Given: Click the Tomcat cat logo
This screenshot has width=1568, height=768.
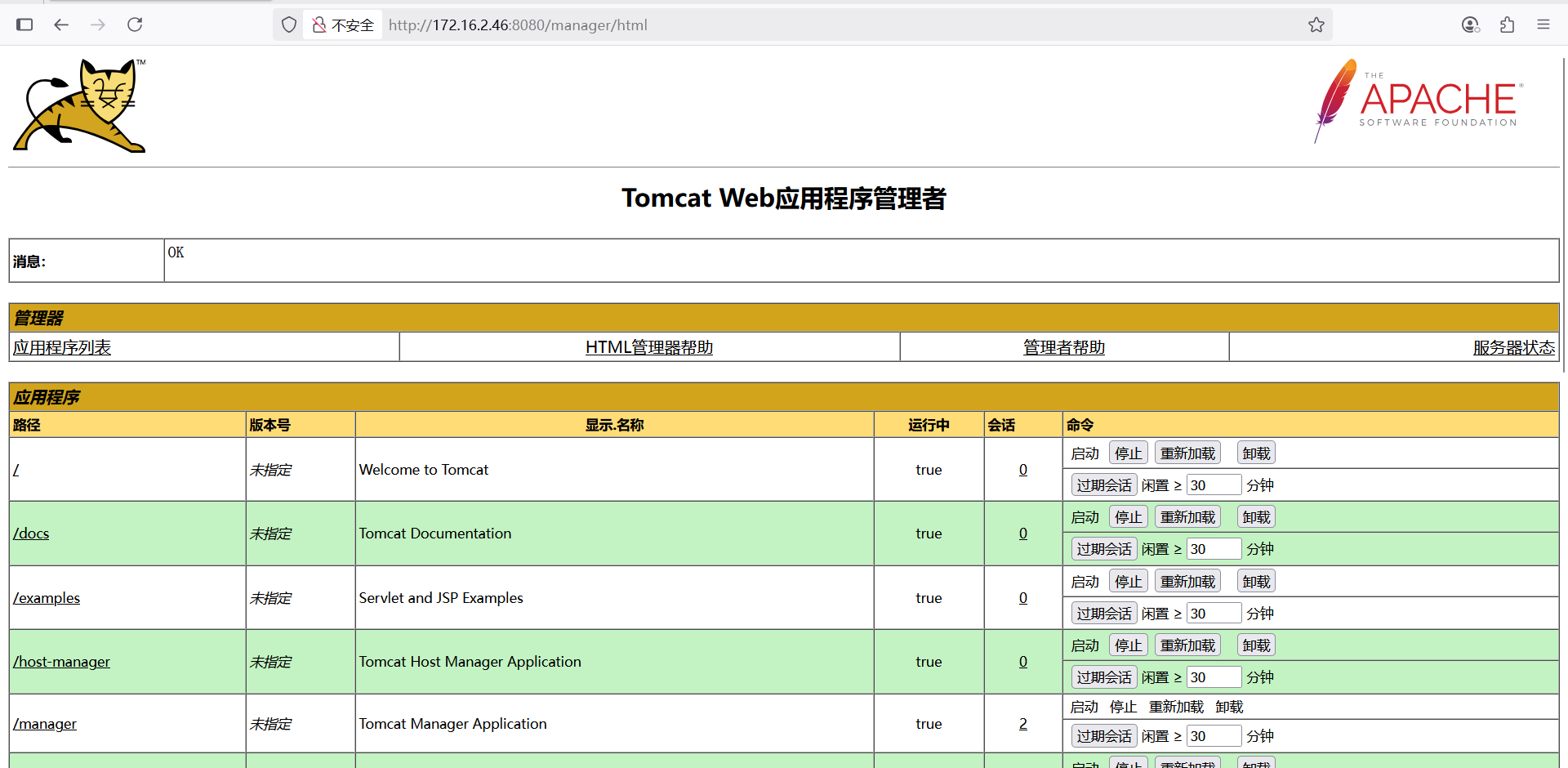Looking at the screenshot, I should (79, 105).
